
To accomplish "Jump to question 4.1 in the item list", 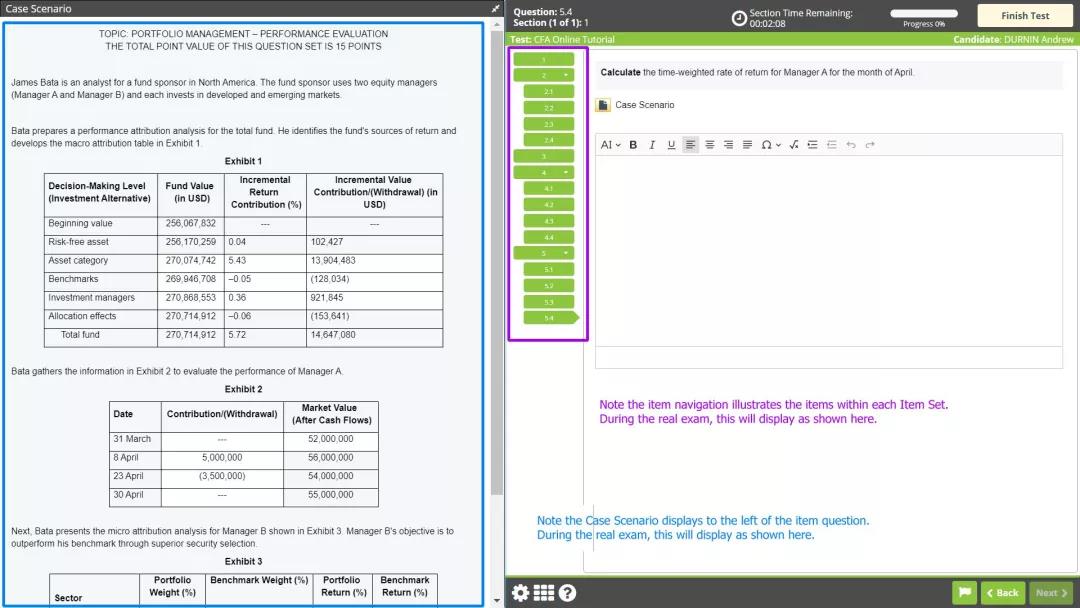I will (548, 188).
